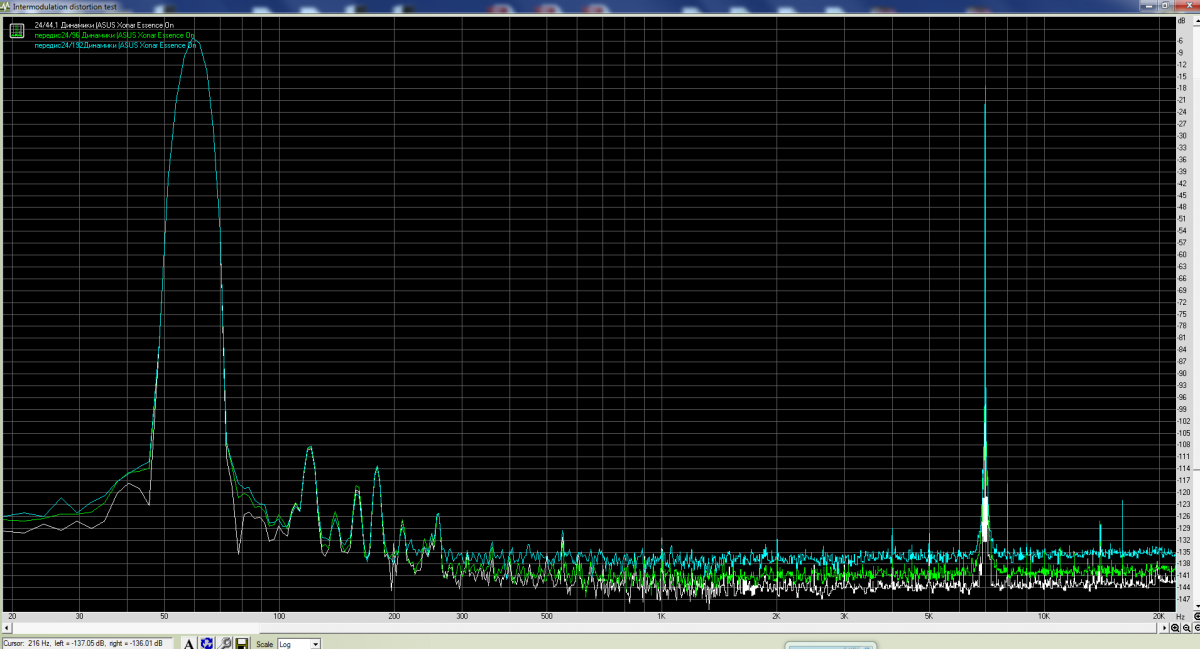The height and width of the screenshot is (649, 1200).
Task: Click the blue refresh arrows icon
Action: [207, 643]
